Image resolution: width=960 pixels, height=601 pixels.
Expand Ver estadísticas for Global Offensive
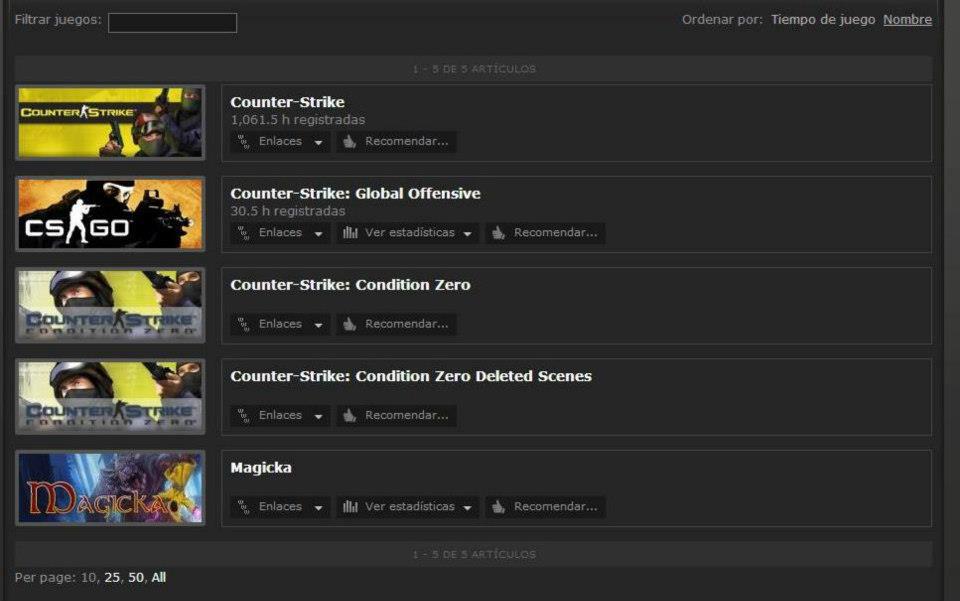pyautogui.click(x=408, y=233)
